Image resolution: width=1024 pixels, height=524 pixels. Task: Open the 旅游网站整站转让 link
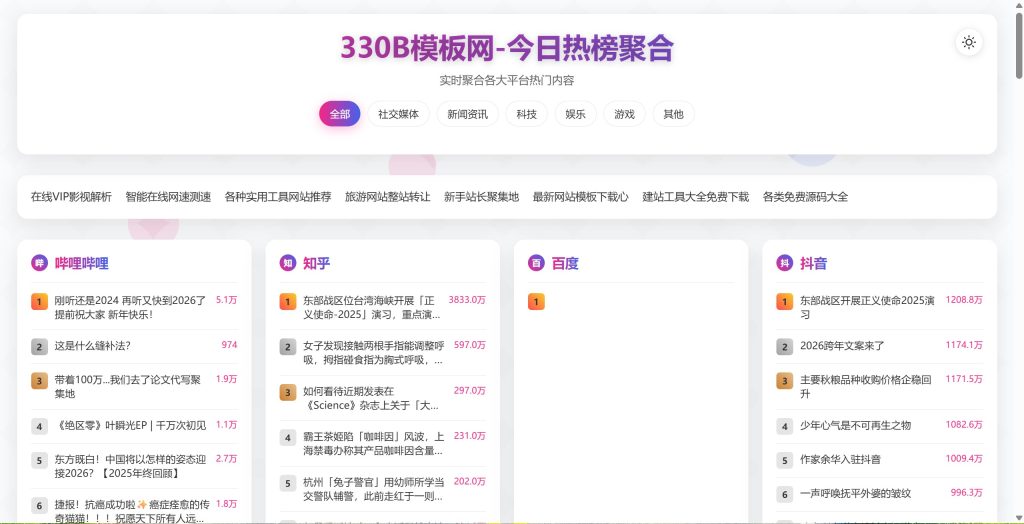coord(388,197)
